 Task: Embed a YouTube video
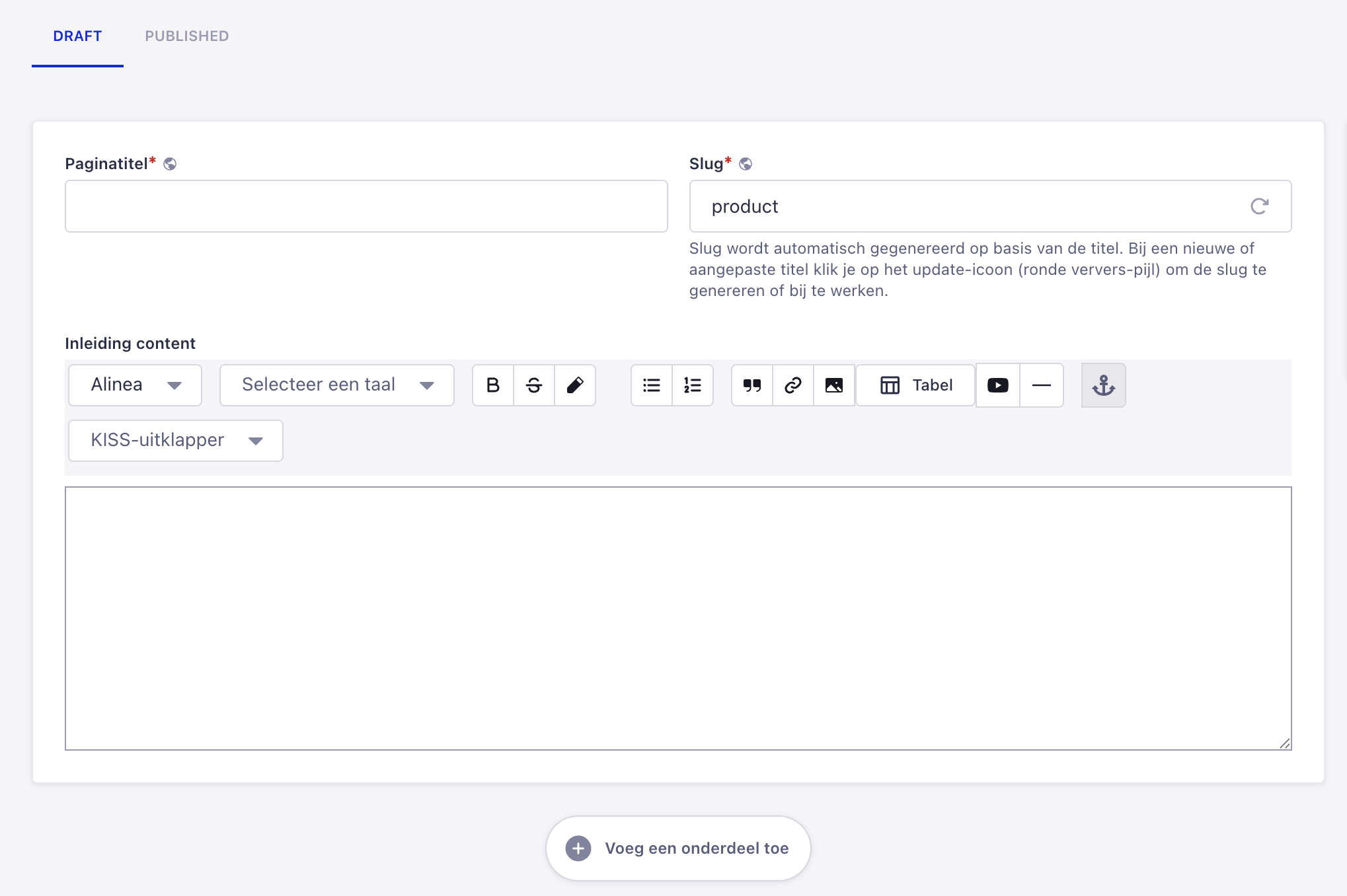coord(998,385)
